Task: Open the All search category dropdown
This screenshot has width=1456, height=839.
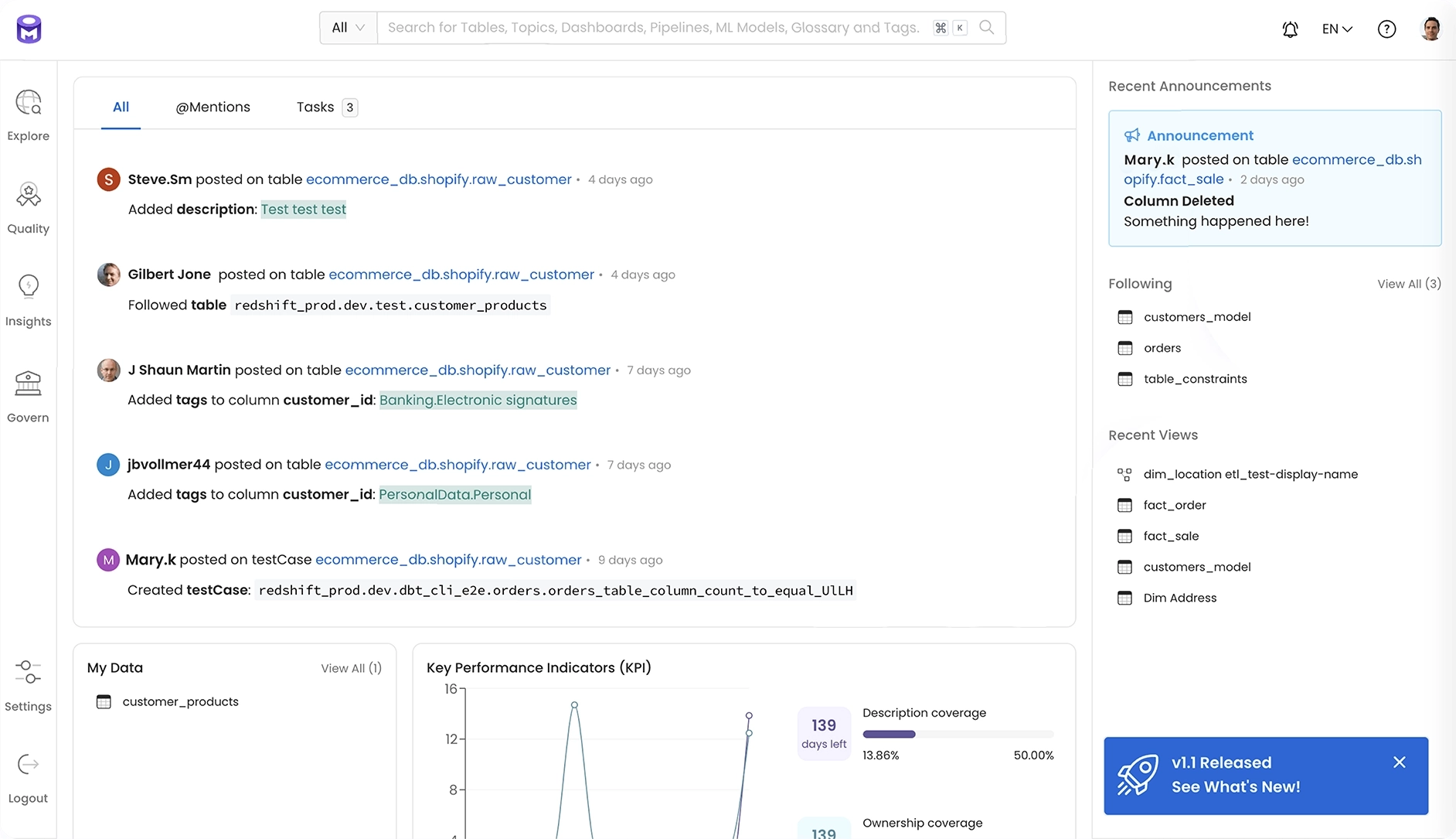Action: point(349,28)
